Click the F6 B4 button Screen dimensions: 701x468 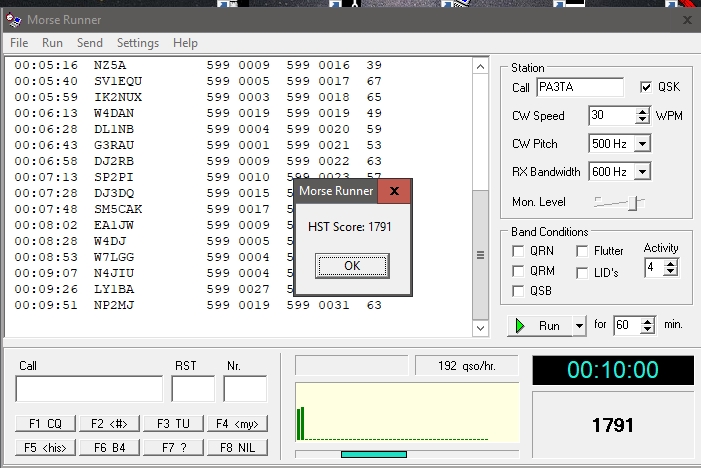(110, 447)
